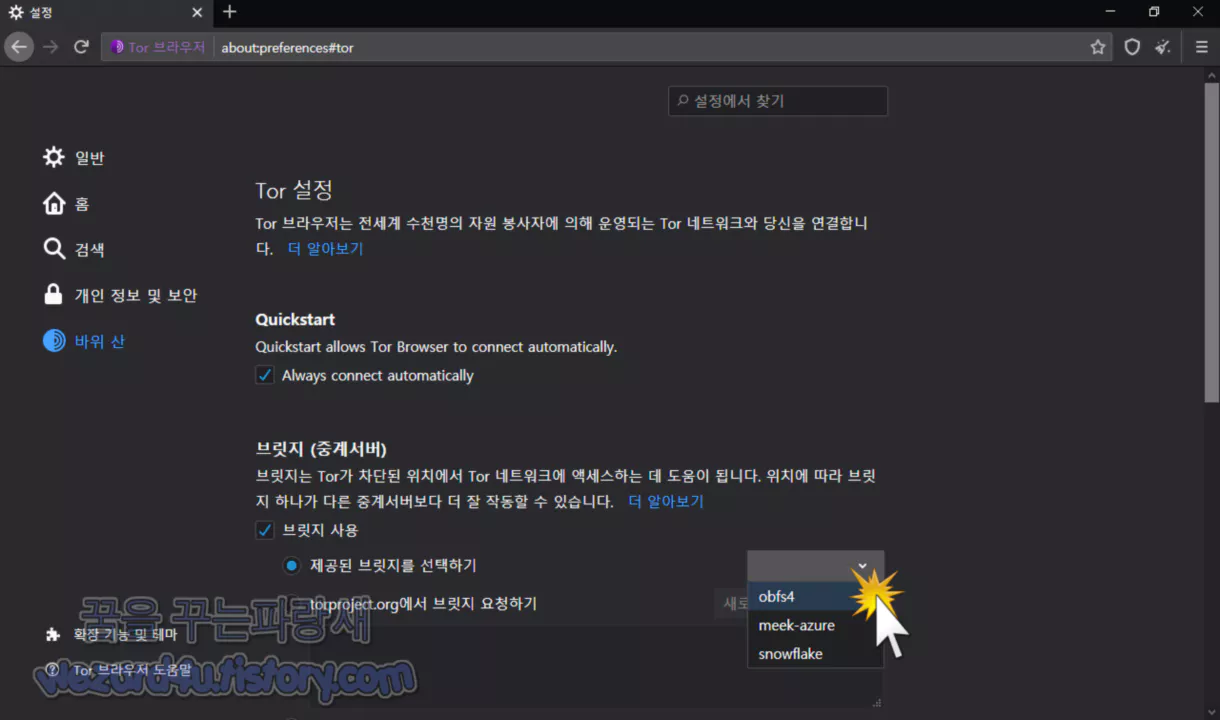Select the 제공된 브릿지를 선택하기 radio button
The height and width of the screenshot is (720, 1220).
(x=291, y=565)
